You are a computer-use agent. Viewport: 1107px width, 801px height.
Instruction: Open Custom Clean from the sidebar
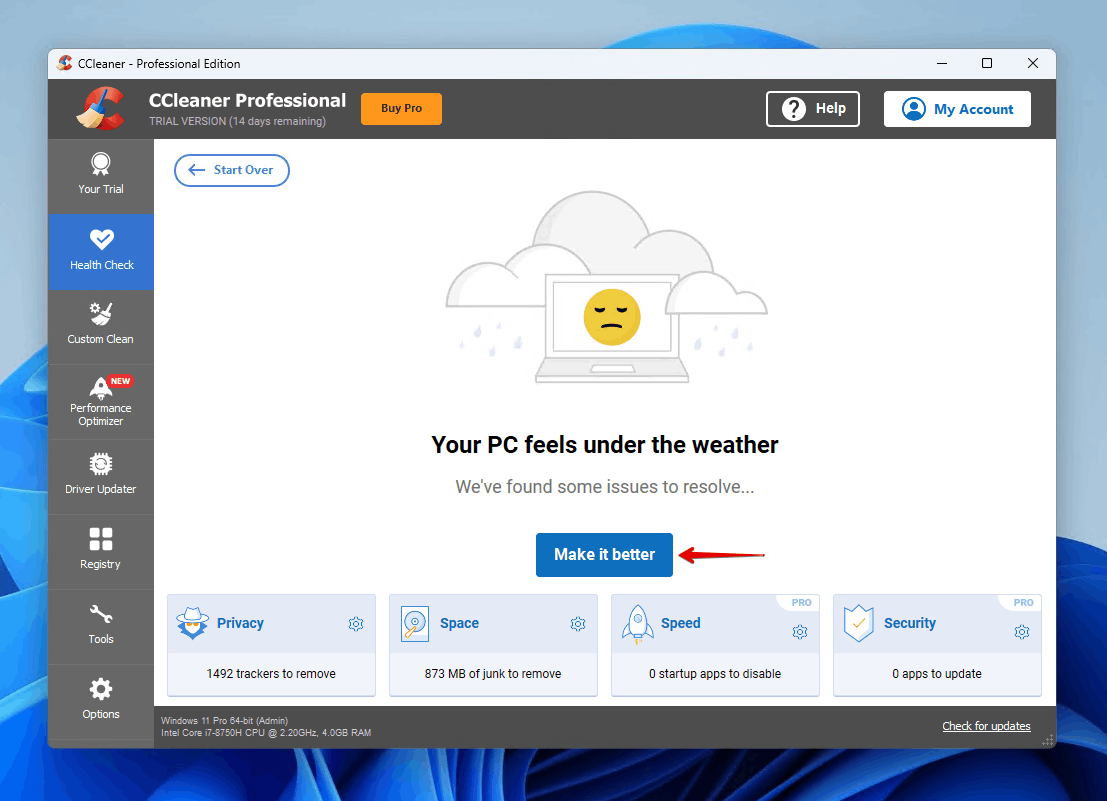[101, 327]
